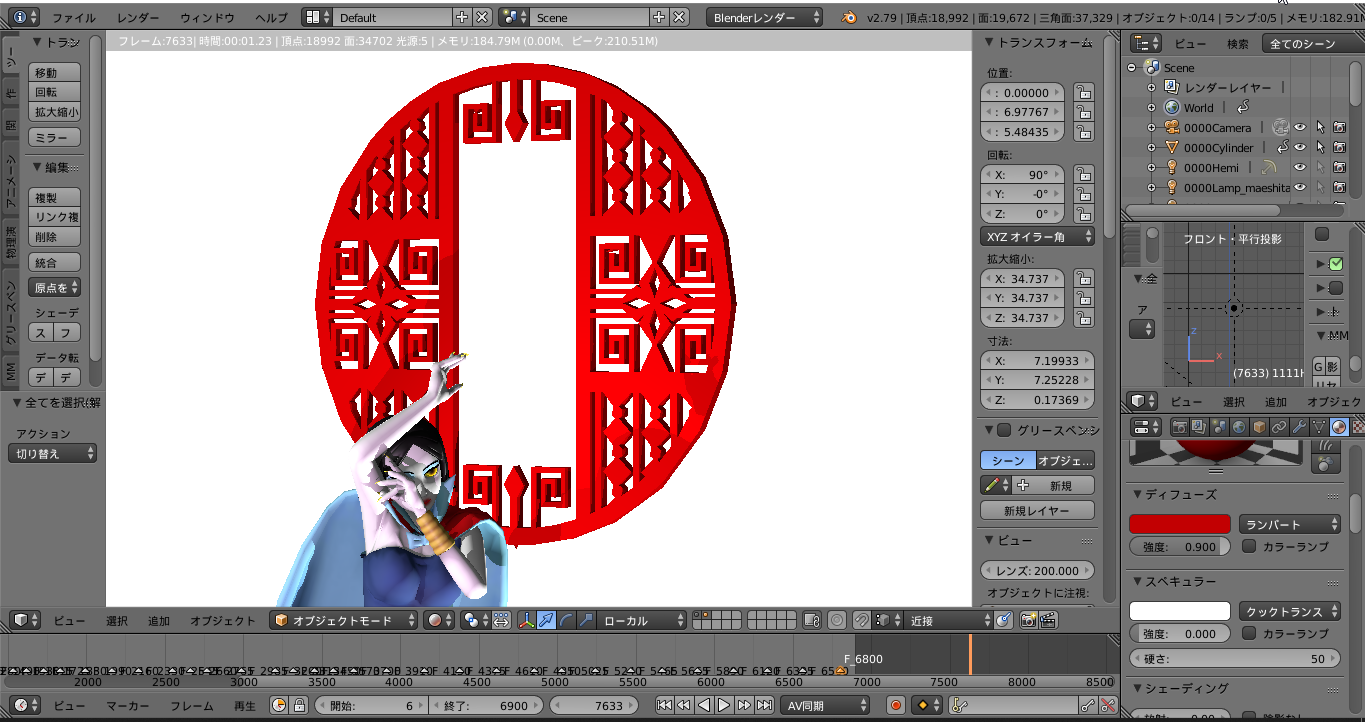Jump to the first frame
Image resolution: width=1365 pixels, height=722 pixels.
coord(664,705)
